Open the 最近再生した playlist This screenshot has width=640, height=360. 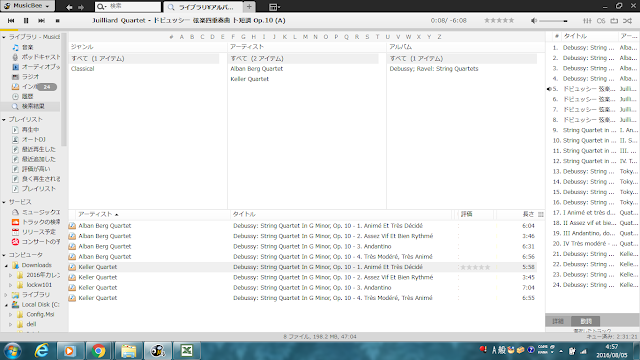[34, 149]
